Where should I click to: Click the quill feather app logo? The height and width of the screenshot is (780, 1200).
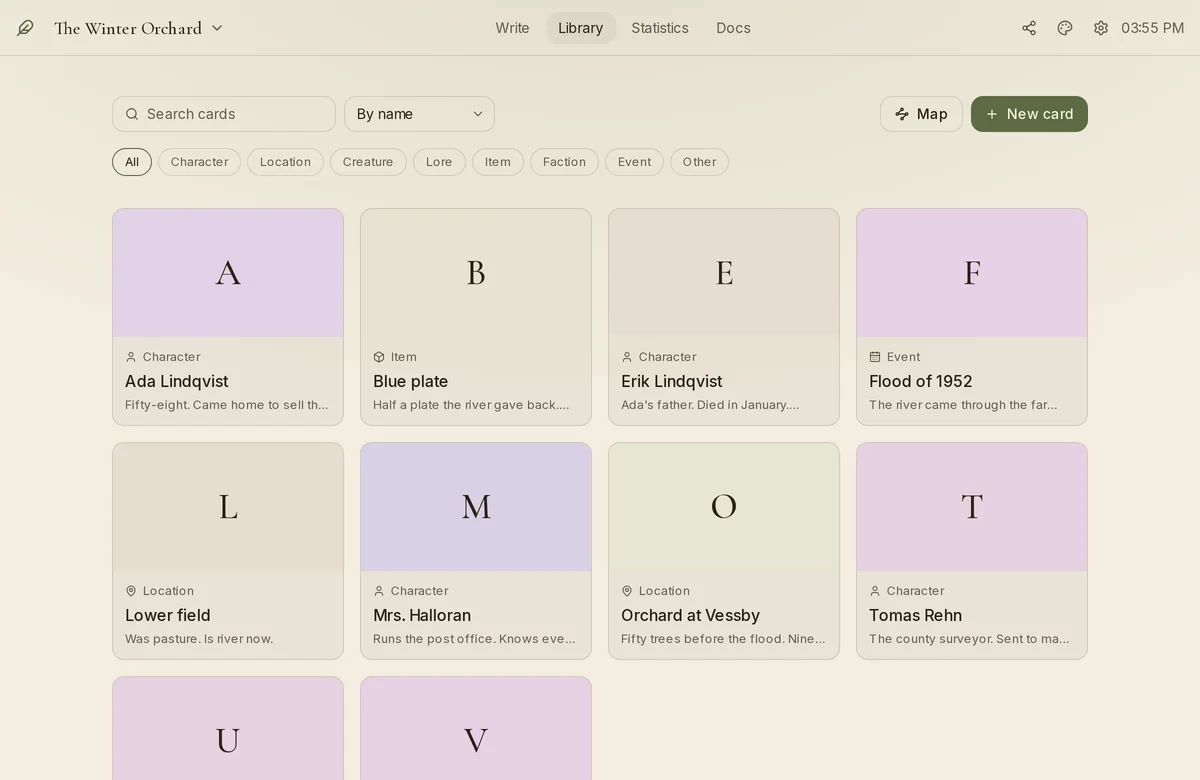click(25, 28)
